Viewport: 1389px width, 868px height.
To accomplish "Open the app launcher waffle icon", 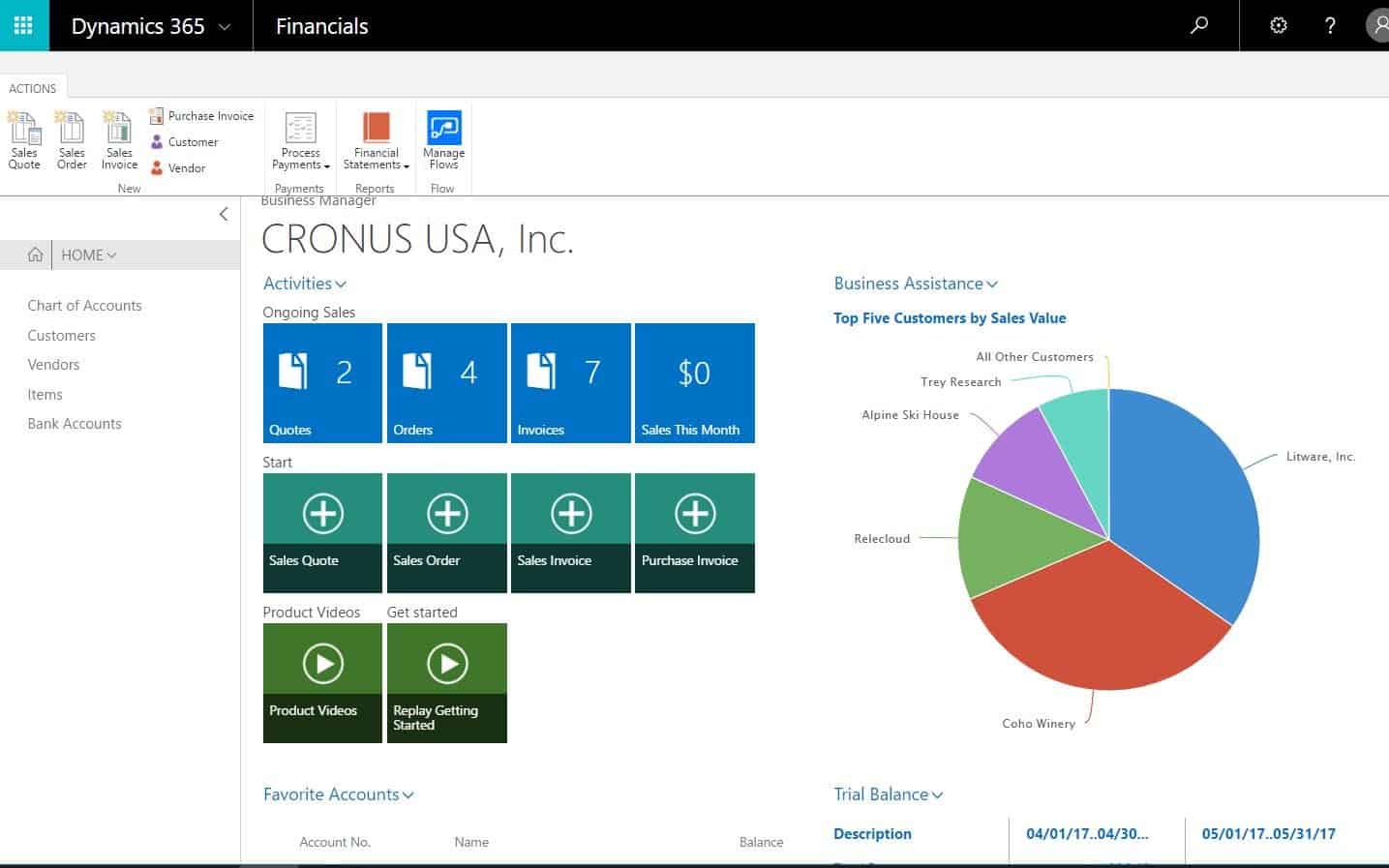I will [x=24, y=25].
